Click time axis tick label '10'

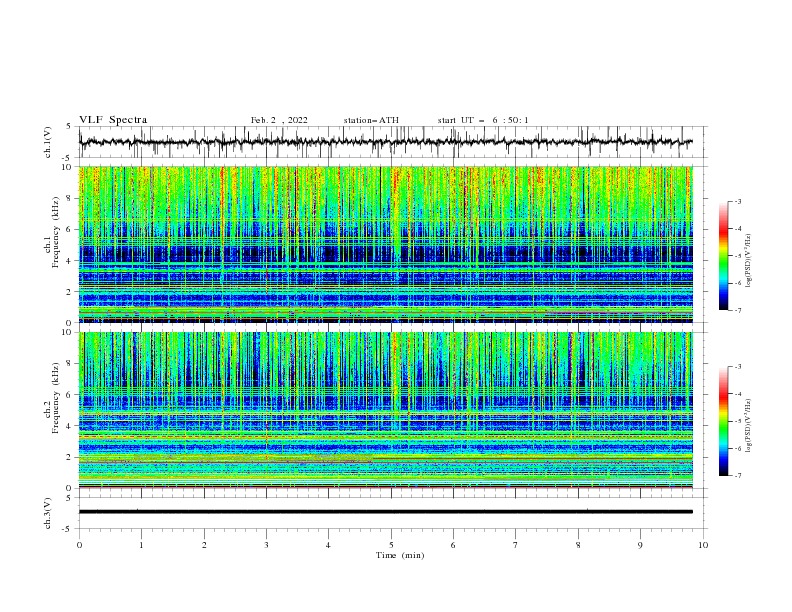(703, 545)
